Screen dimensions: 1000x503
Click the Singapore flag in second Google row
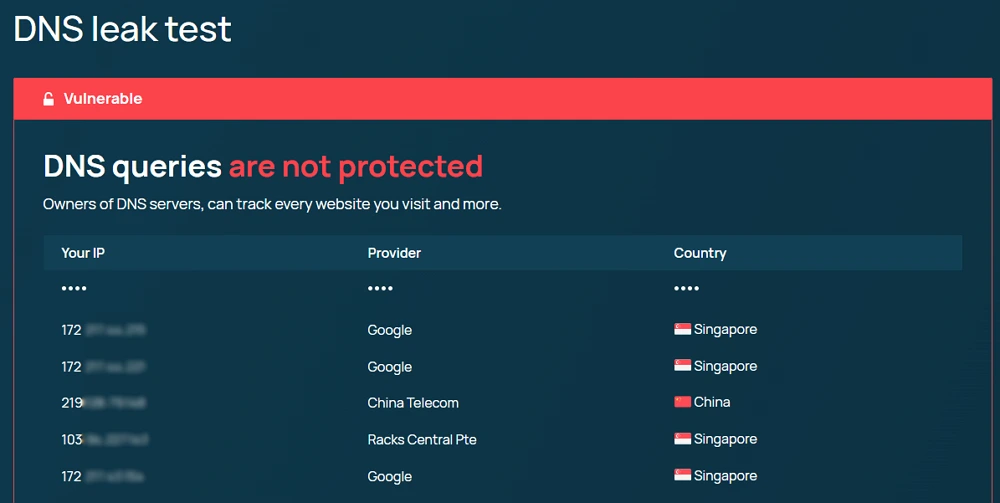pyautogui.click(x=682, y=366)
